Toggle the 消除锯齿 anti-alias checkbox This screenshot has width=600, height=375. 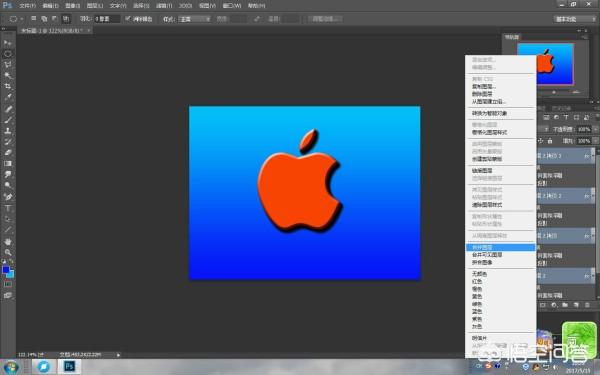click(128, 18)
